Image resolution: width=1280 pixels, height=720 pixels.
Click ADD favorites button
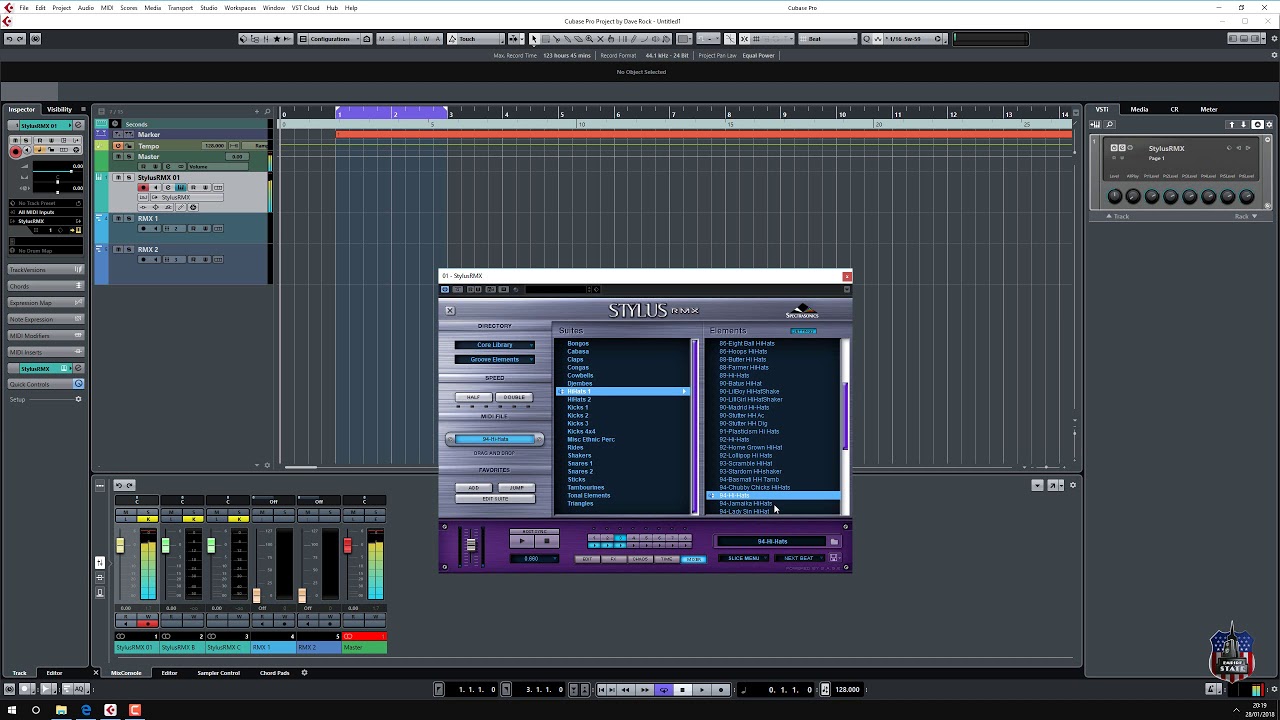click(x=474, y=488)
